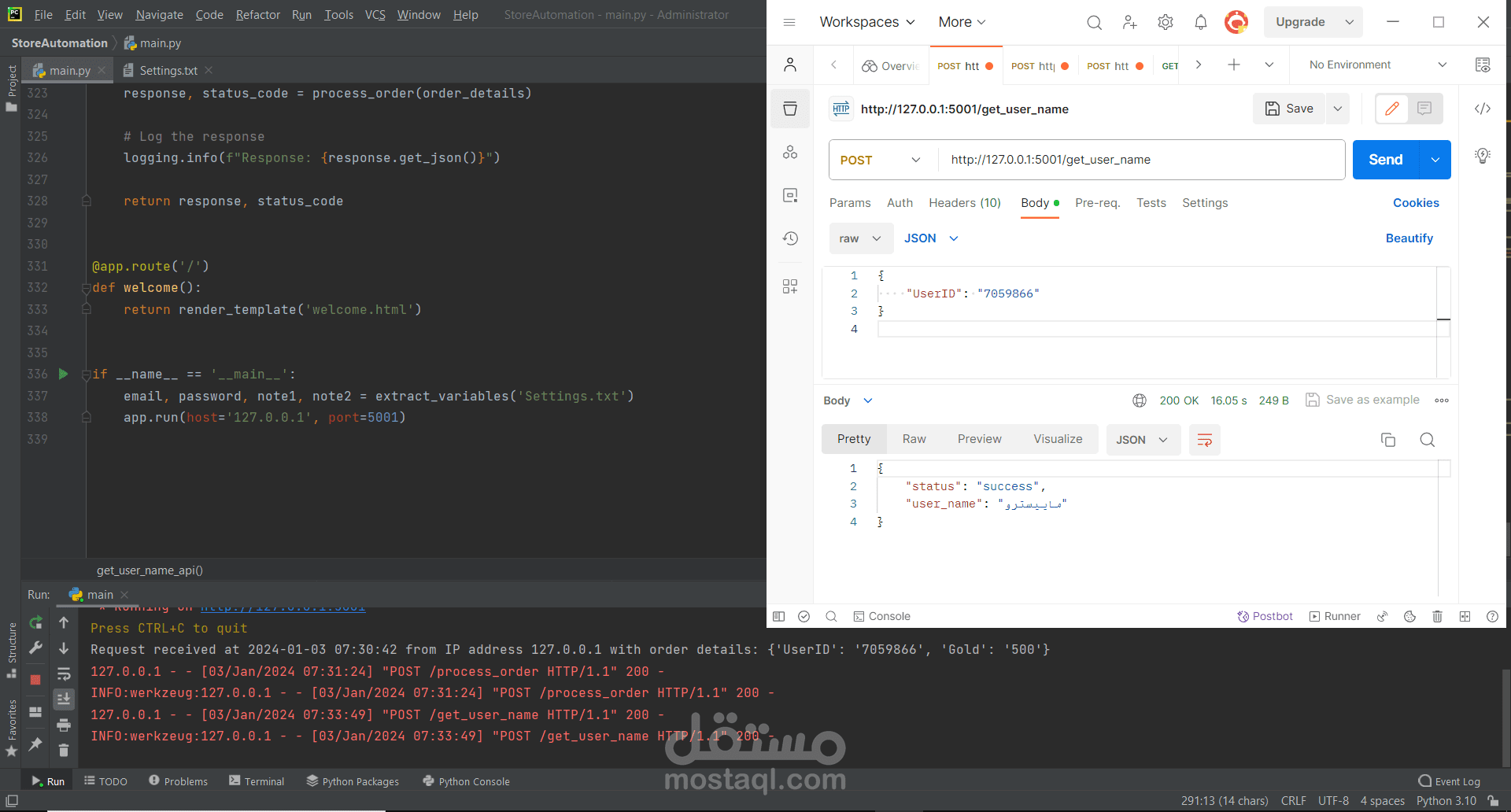This screenshot has height=812, width=1511.
Task: Toggle the Postman sidebar visibility icon
Action: pos(779,617)
